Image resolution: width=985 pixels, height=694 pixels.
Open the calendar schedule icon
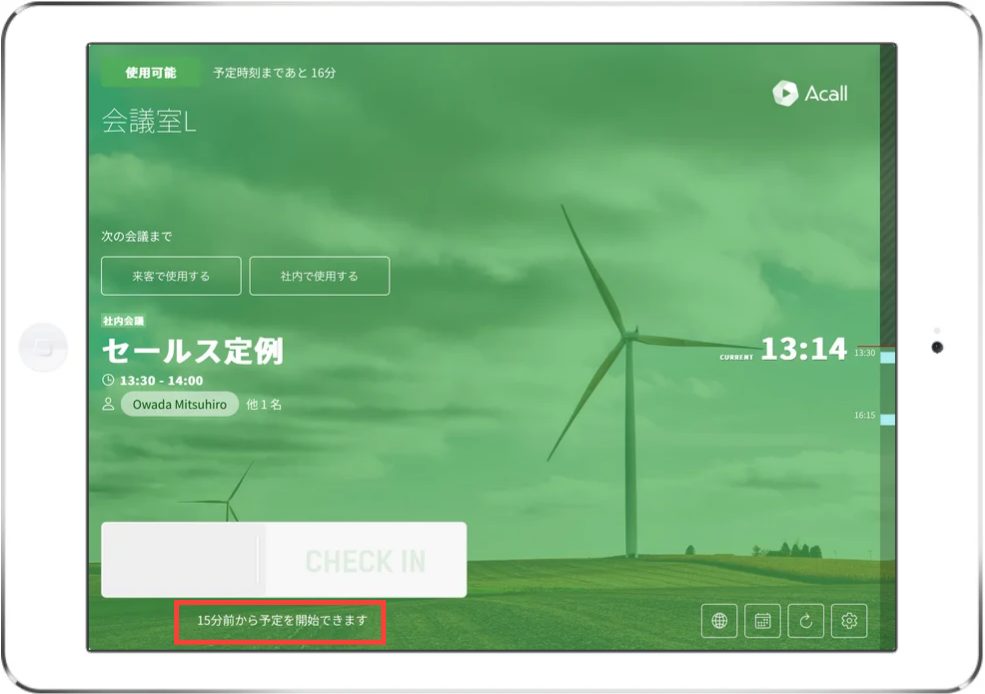point(763,621)
